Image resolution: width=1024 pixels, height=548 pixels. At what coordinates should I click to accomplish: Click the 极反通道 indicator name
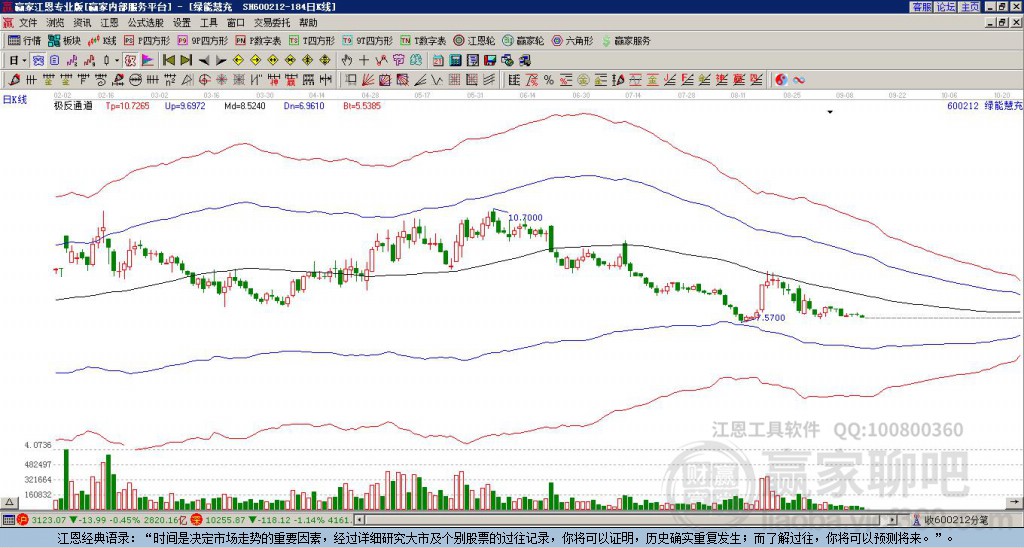point(73,105)
